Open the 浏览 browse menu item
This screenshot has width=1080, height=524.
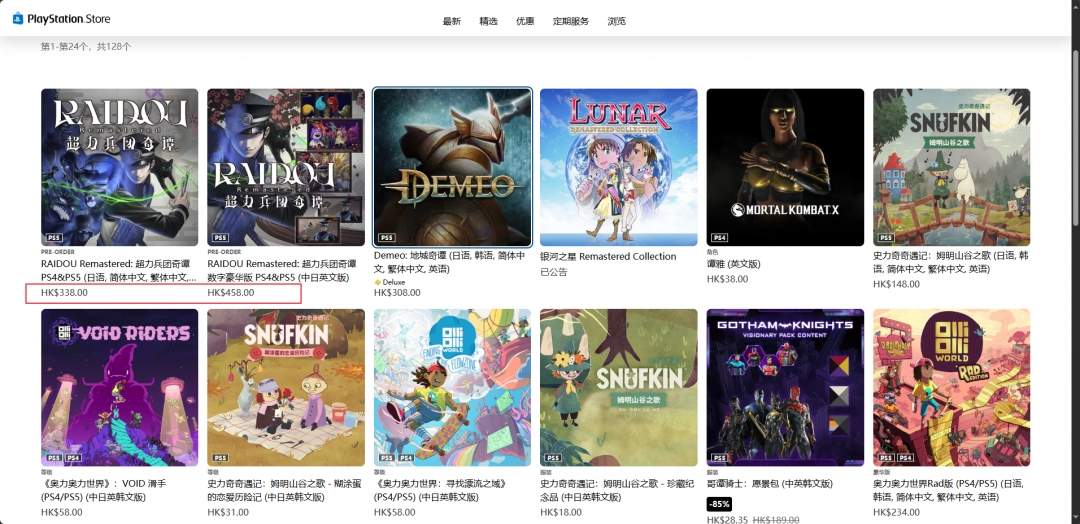[617, 21]
